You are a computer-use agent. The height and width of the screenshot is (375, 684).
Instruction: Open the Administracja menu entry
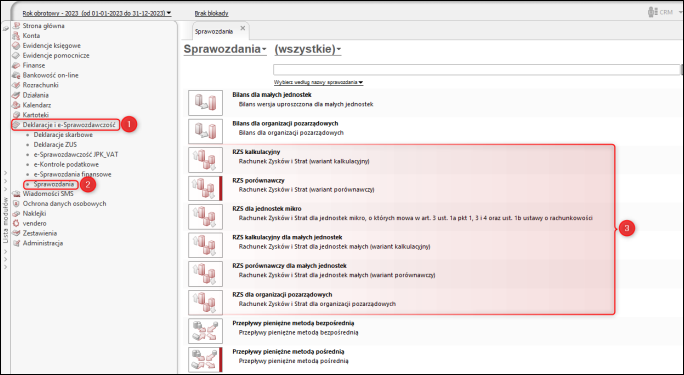(43, 243)
